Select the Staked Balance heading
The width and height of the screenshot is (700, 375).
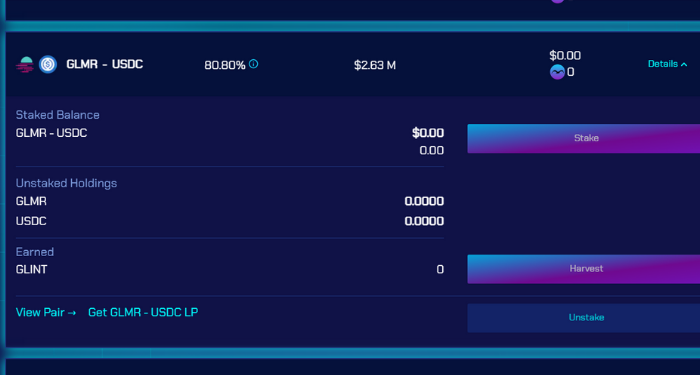coord(58,115)
